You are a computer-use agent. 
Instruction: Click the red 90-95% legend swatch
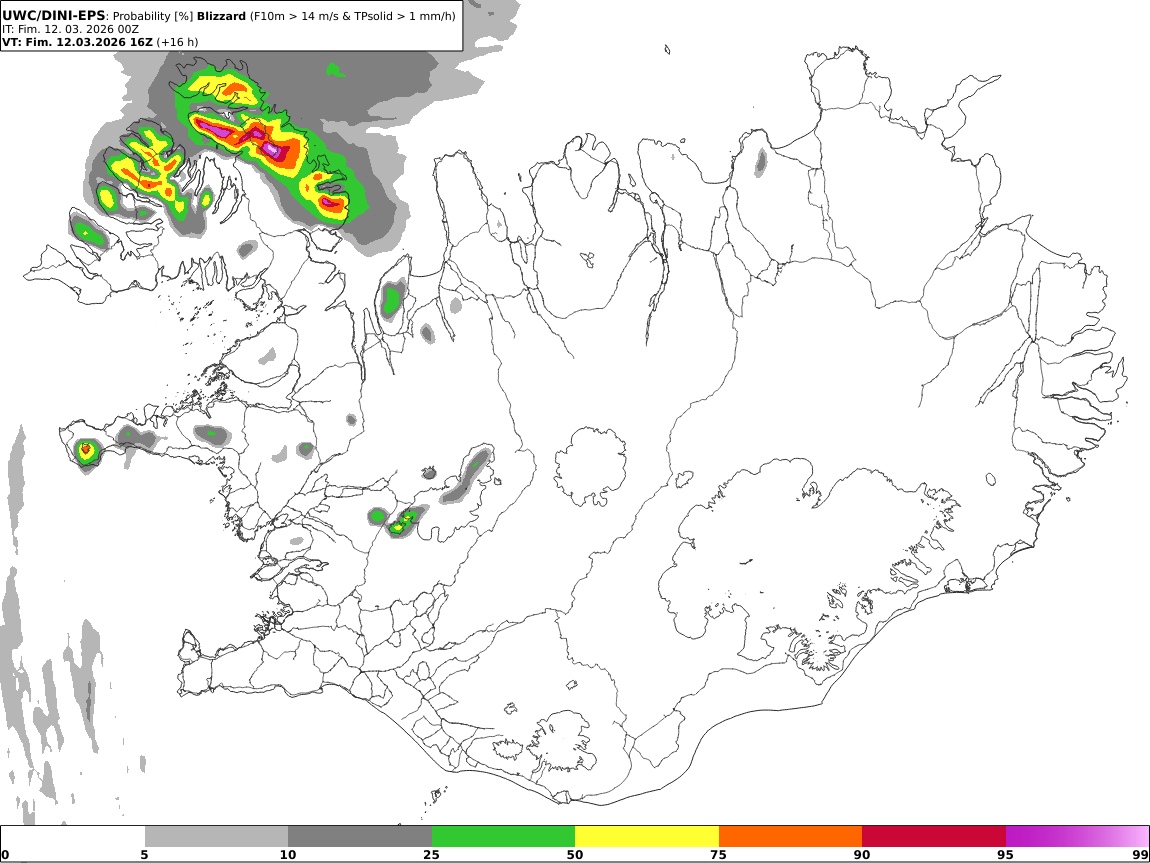(934, 837)
